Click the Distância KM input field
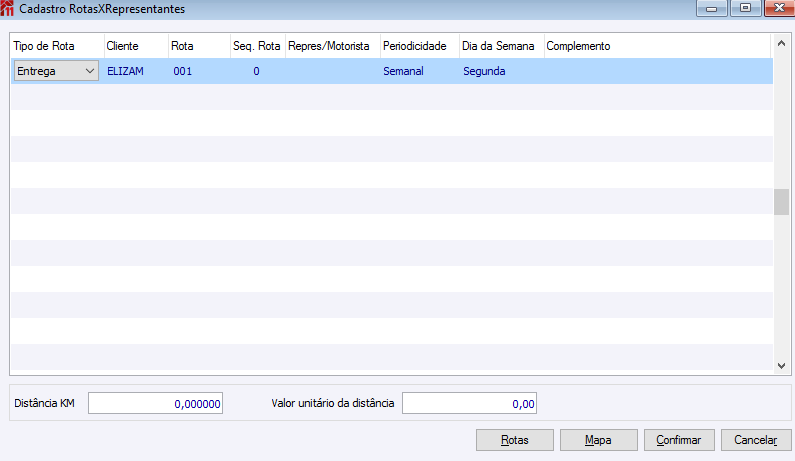795x461 pixels. click(x=155, y=403)
